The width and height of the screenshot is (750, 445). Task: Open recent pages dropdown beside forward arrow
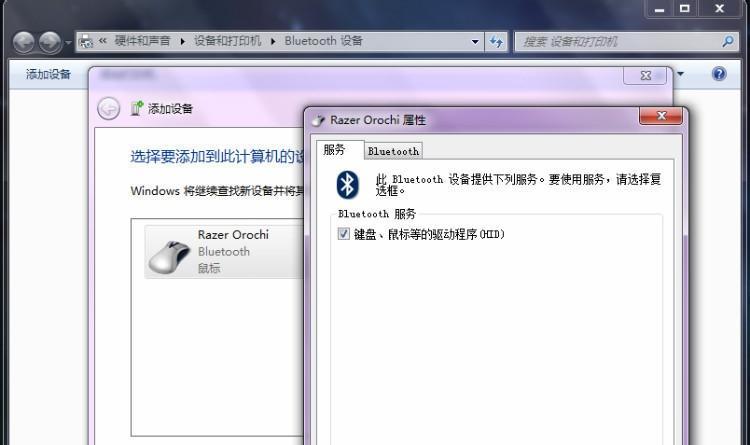68,43
